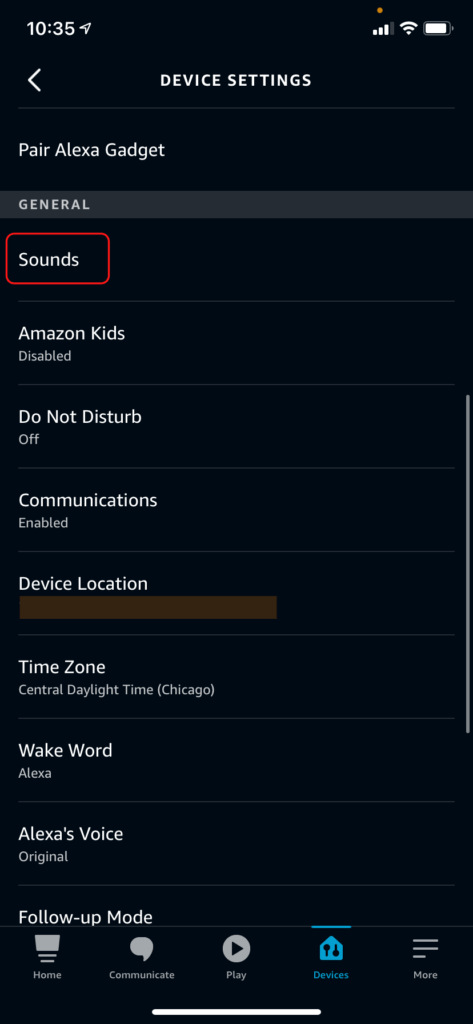The width and height of the screenshot is (473, 1024).
Task: Open Communications Enabled setting
Action: [236, 510]
